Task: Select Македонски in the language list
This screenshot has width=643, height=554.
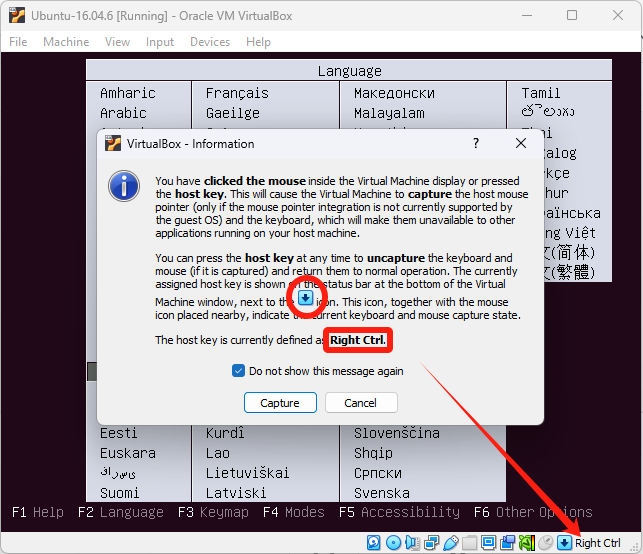Action: click(394, 93)
